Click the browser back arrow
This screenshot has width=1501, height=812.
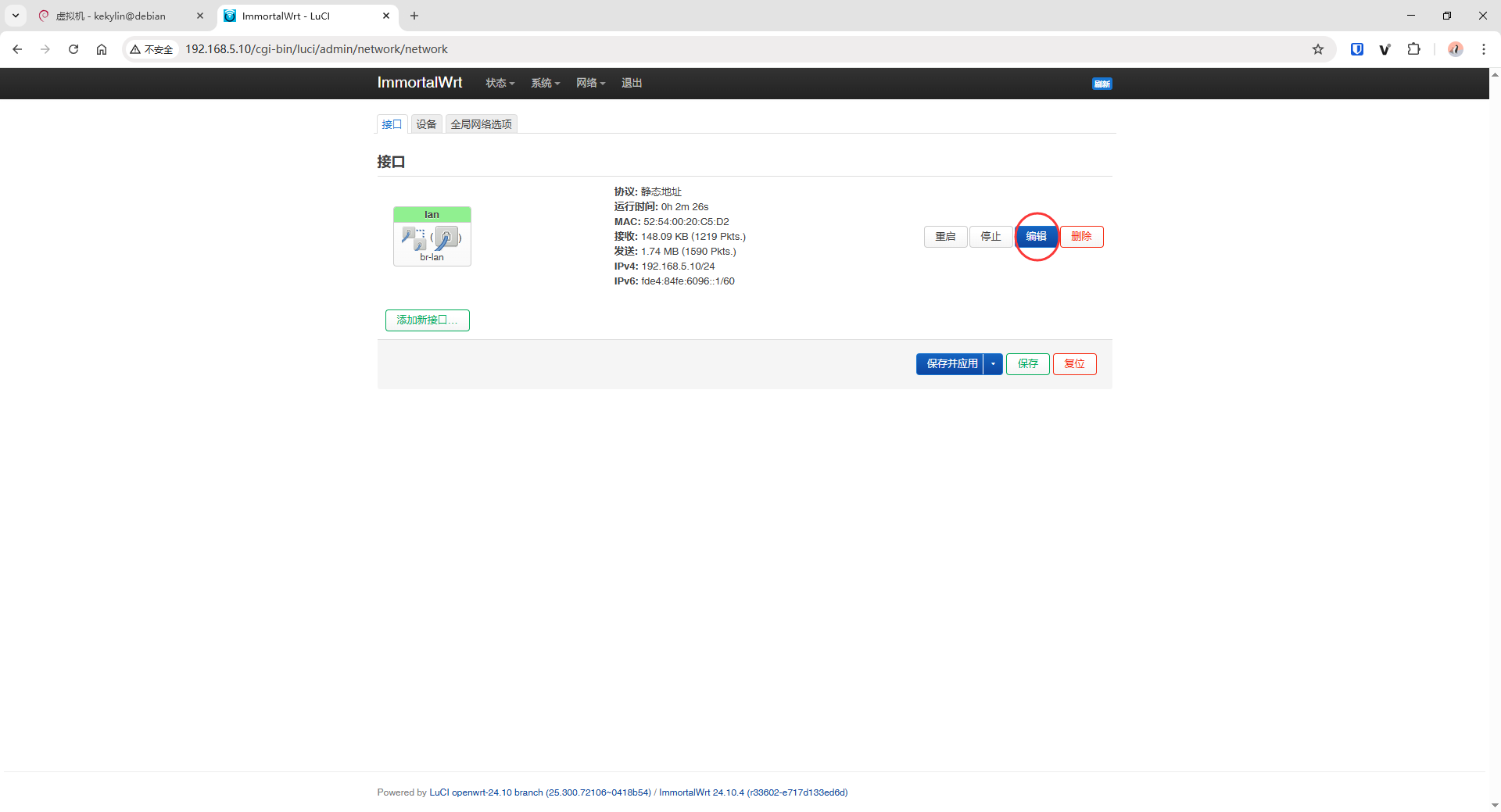17,49
